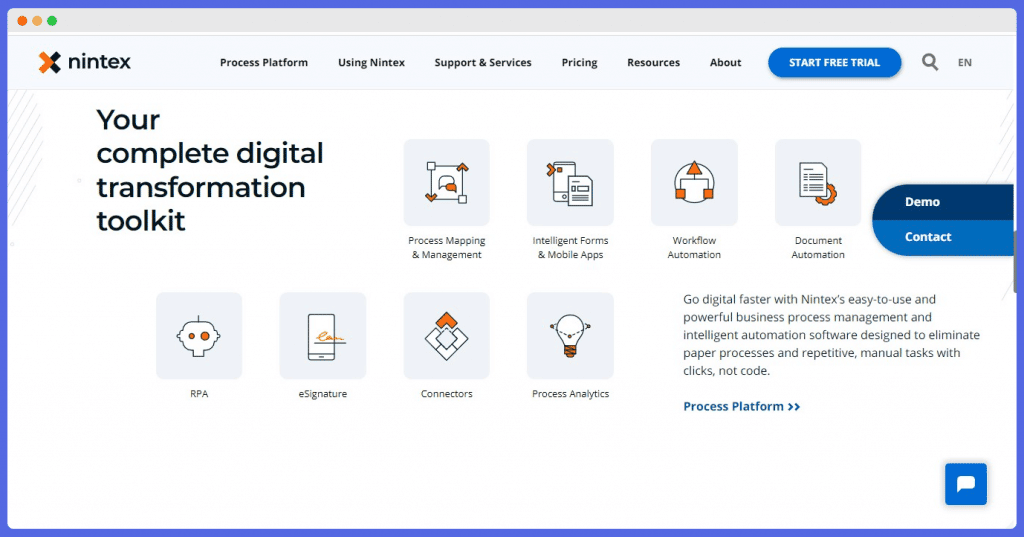Click the Document Automation text label

818,248
